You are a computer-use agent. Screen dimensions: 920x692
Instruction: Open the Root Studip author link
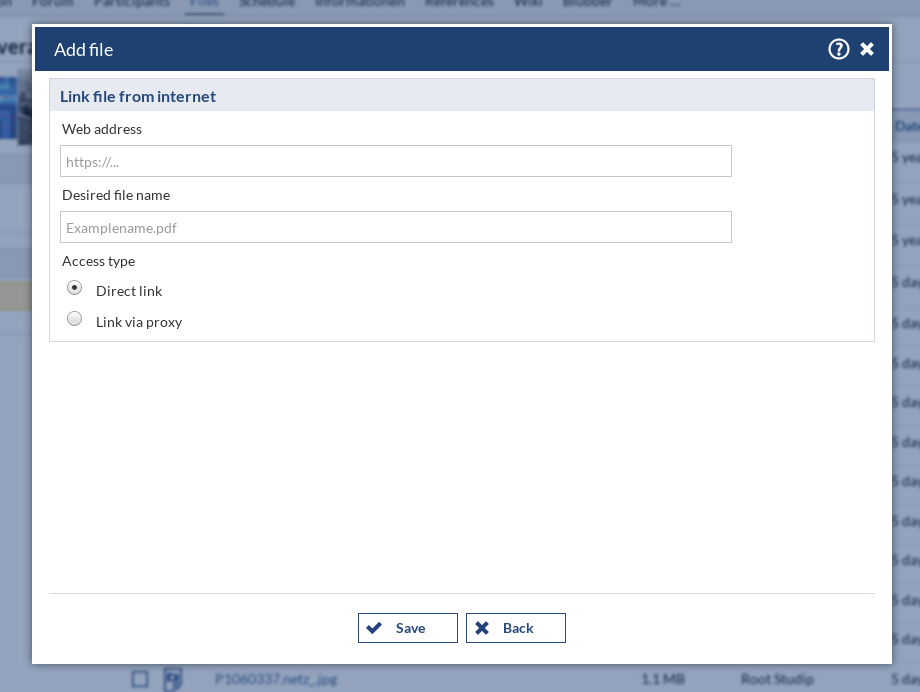pyautogui.click(x=777, y=679)
